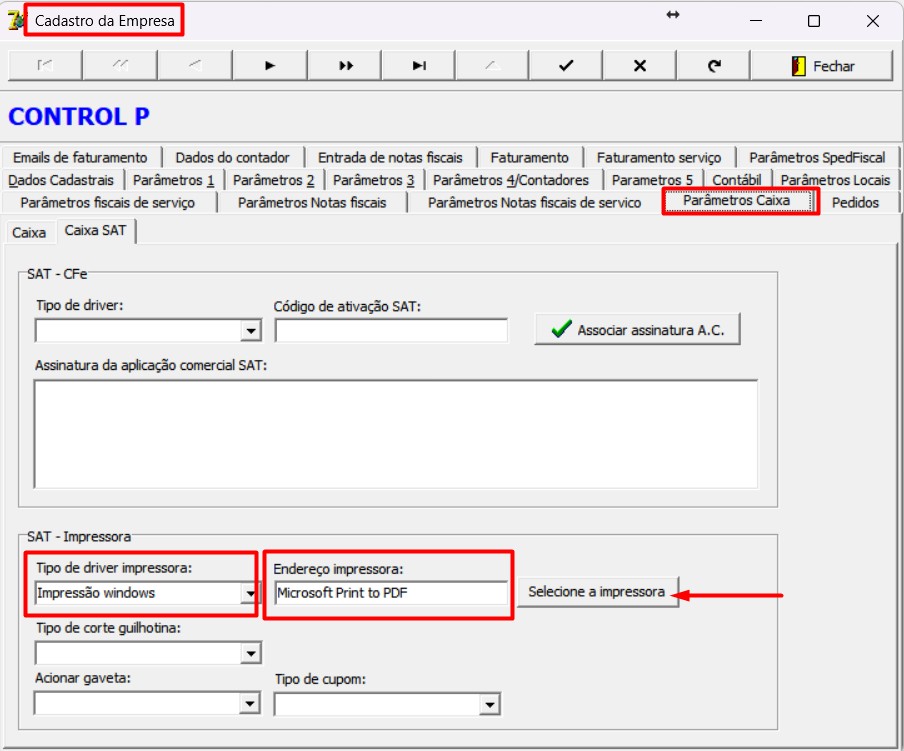Image resolution: width=904 pixels, height=751 pixels.
Task: Open Parâmetros Notas fiscais de servico tab
Action: click(x=534, y=202)
